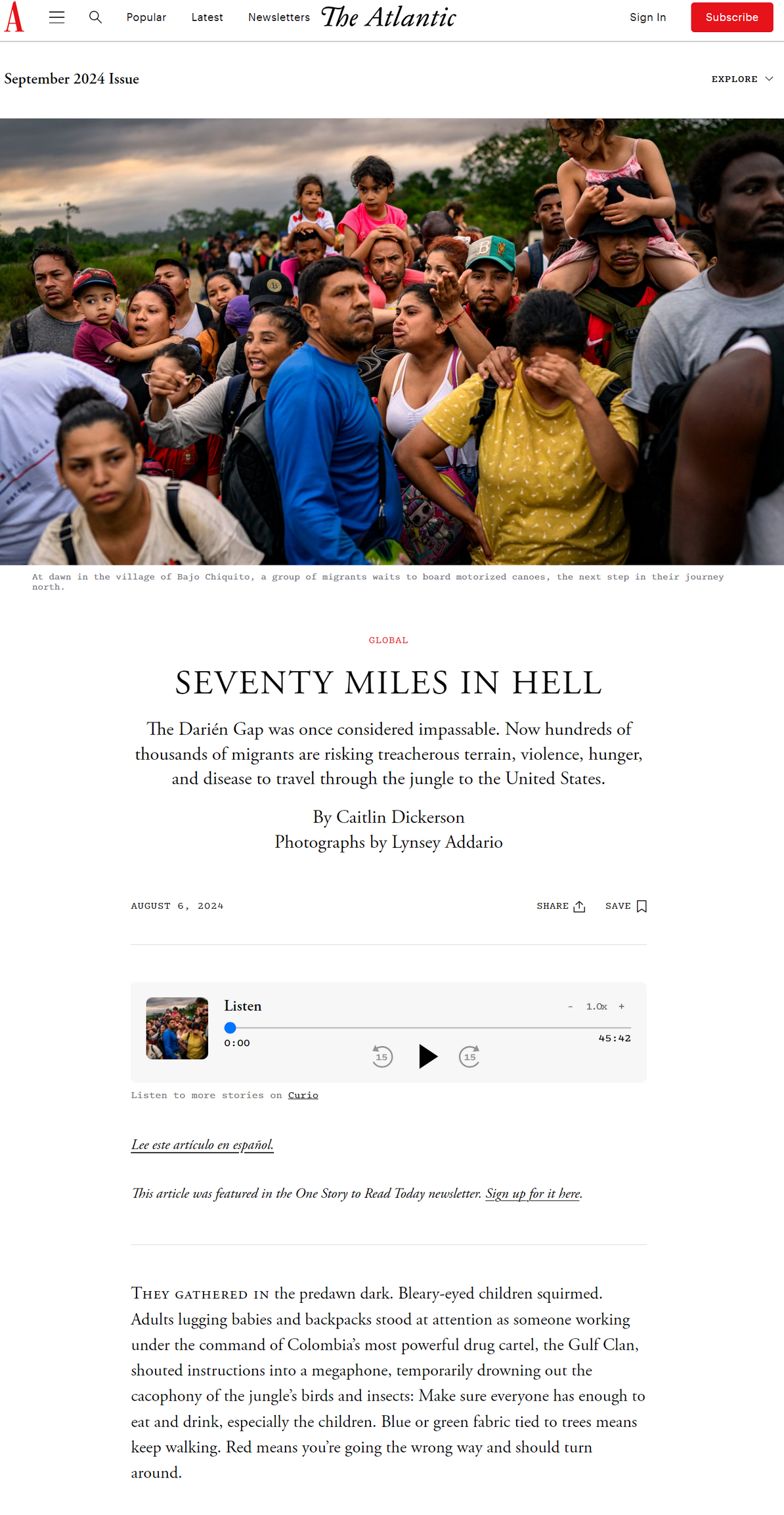The width and height of the screenshot is (784, 1515).
Task: Open the search magnifier icon
Action: (96, 17)
